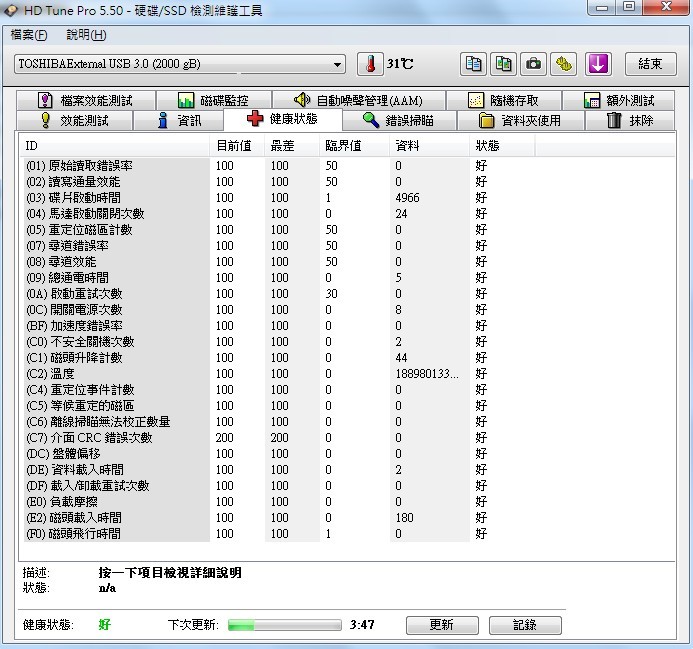The image size is (693, 649).
Task: Open the 資料夾使用 folder usage tab
Action: coord(519,121)
